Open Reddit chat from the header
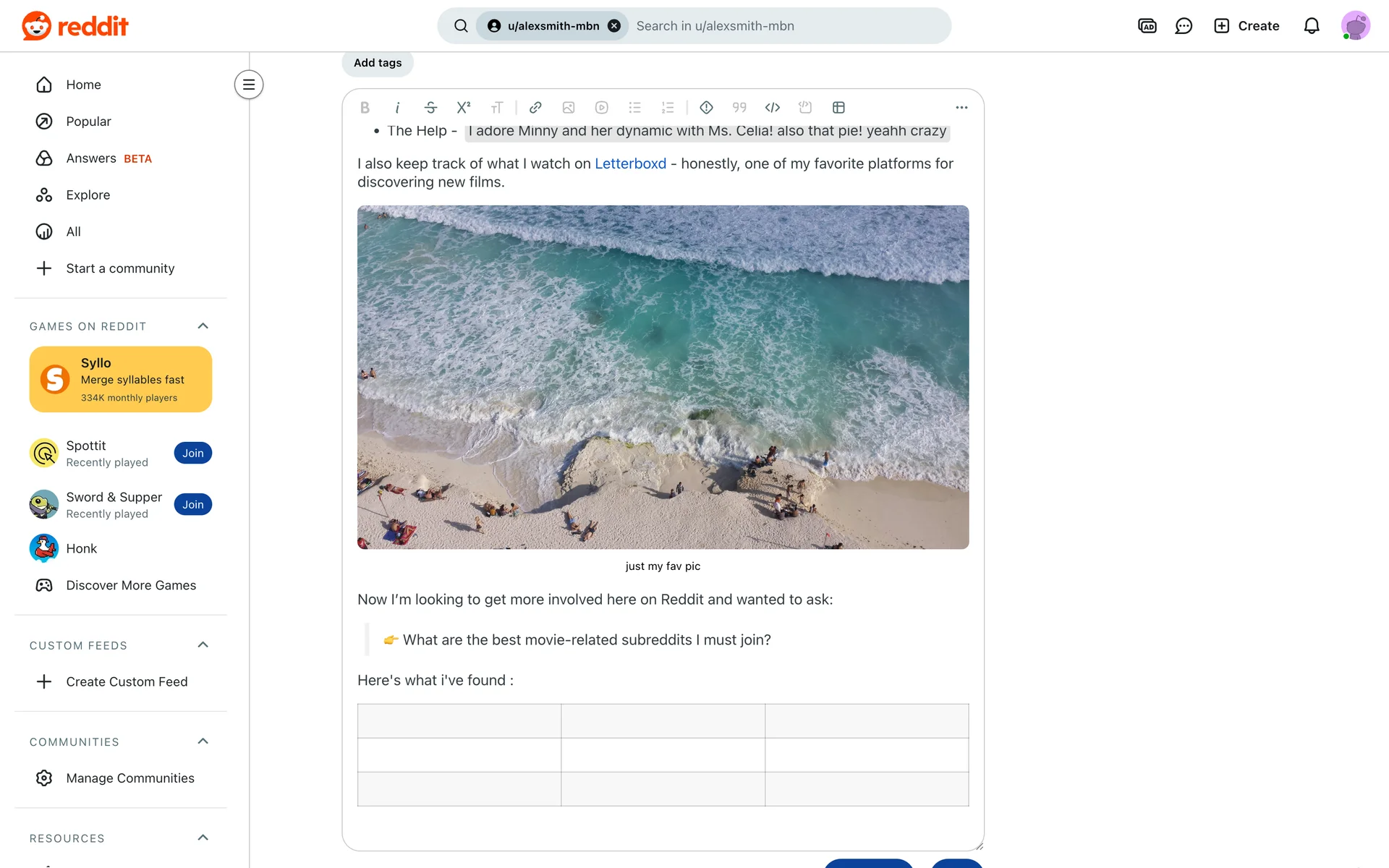Screen dimensions: 1389x868 1184,26
